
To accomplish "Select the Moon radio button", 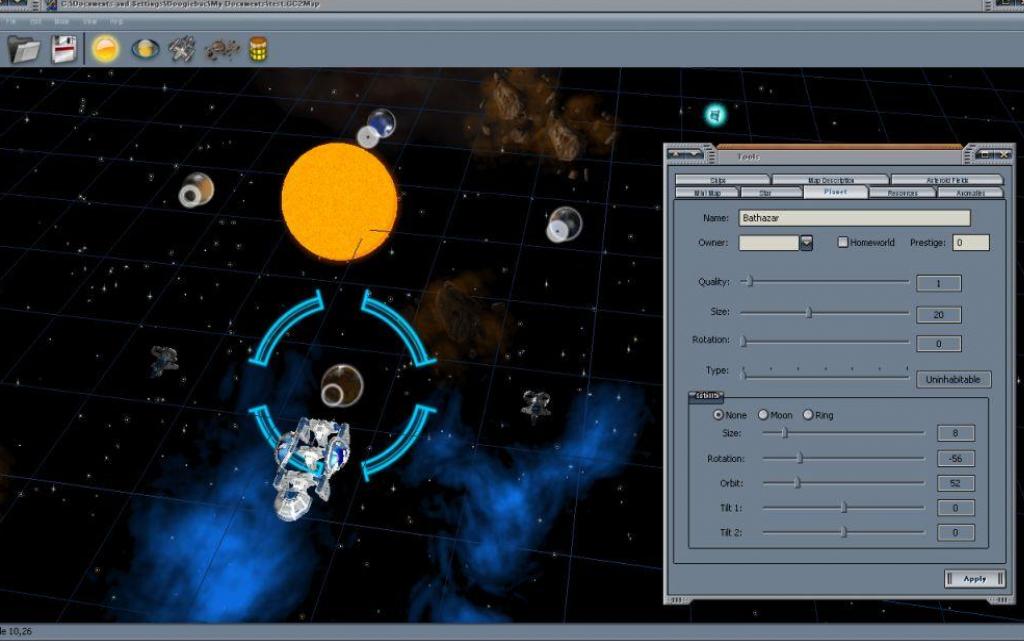I will 763,414.
